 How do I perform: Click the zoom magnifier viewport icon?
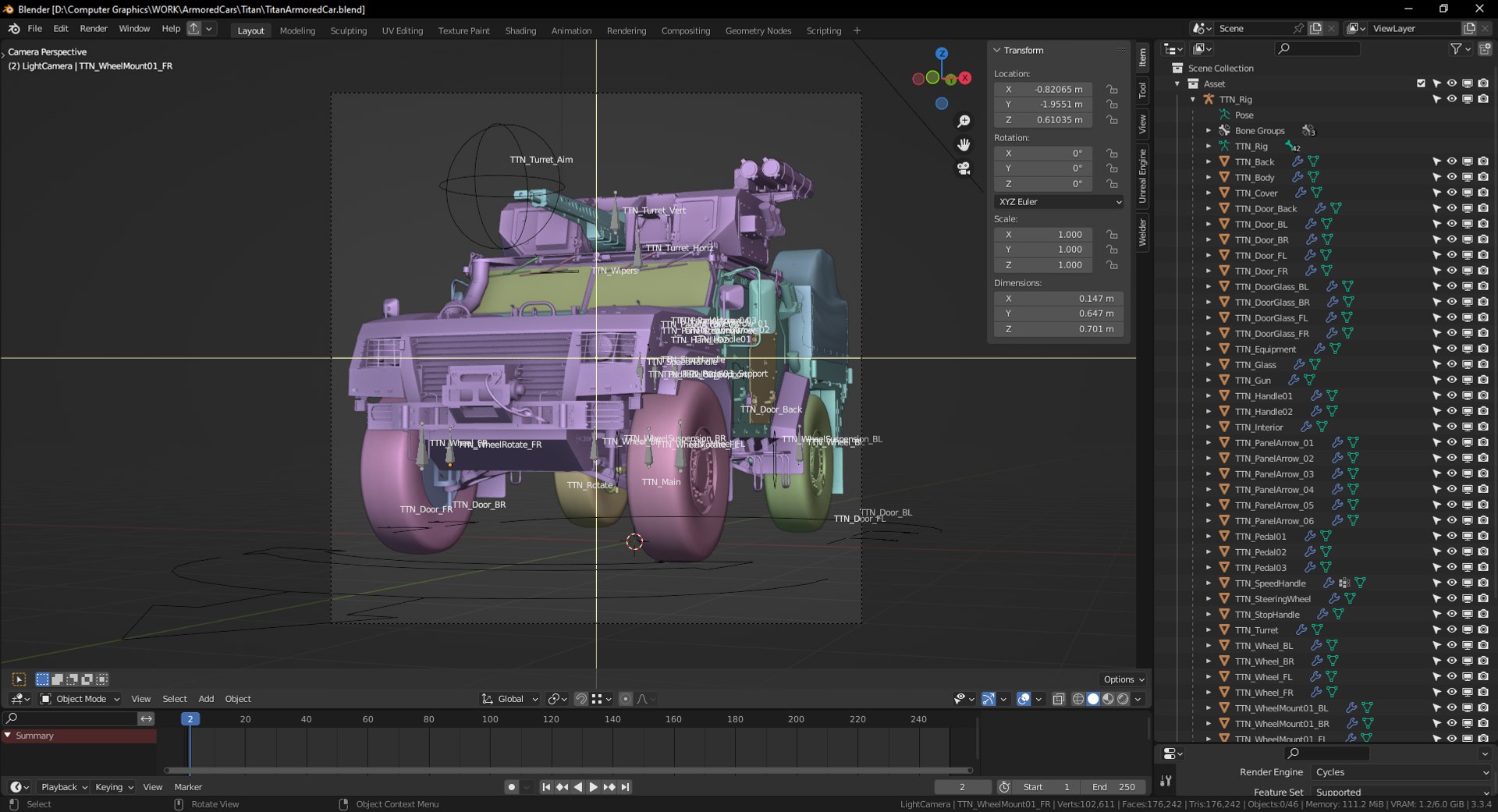tap(964, 121)
